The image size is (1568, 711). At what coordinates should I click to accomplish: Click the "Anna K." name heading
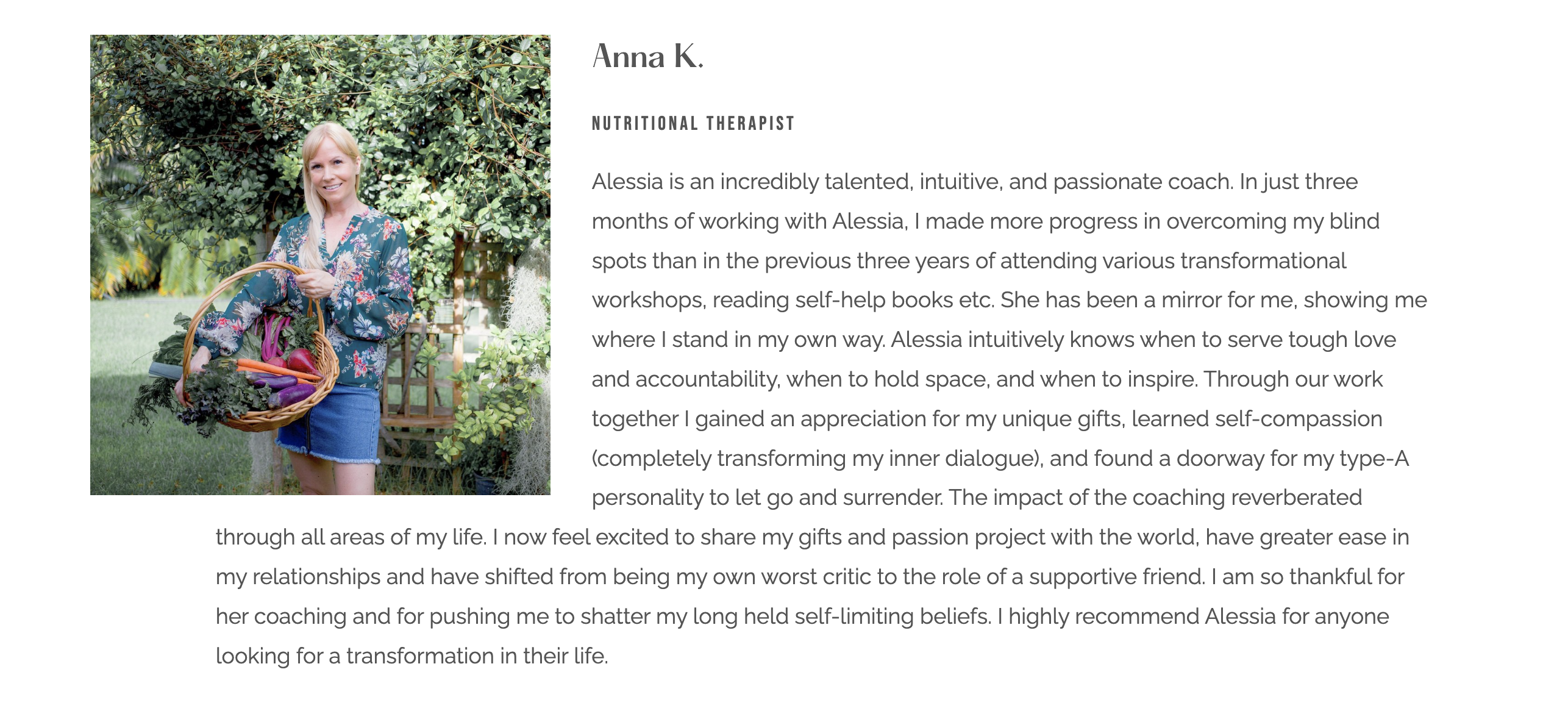point(648,56)
